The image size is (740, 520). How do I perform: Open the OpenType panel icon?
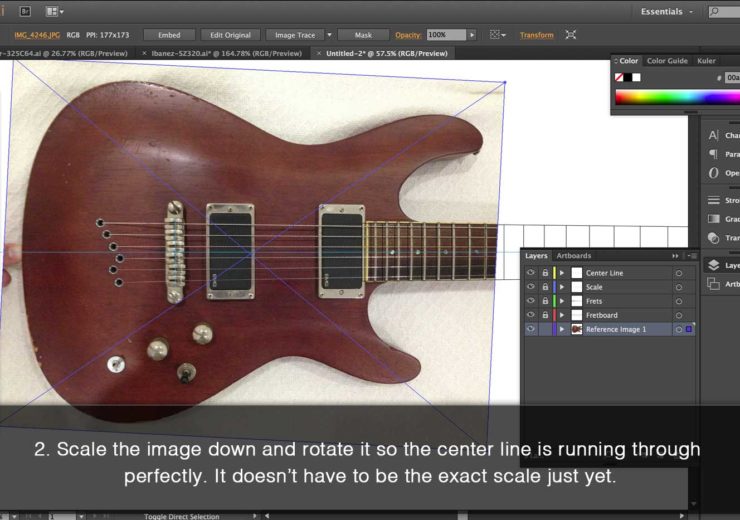point(714,173)
